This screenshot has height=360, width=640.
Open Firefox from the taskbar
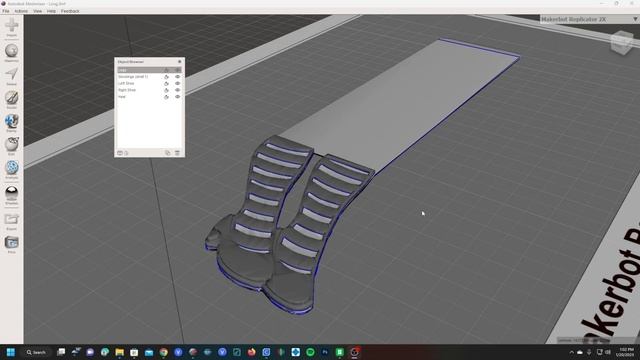(251, 352)
